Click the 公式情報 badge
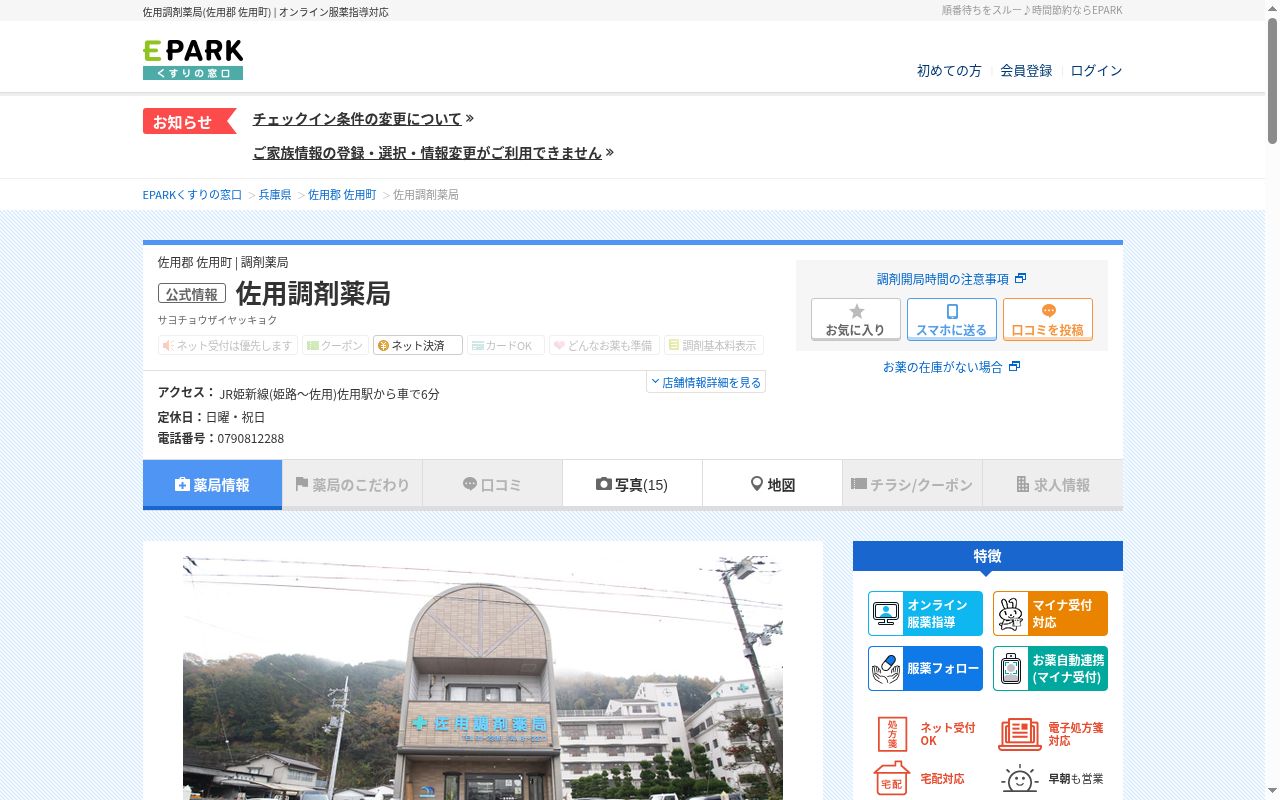Image resolution: width=1280 pixels, height=800 pixels. [192, 294]
